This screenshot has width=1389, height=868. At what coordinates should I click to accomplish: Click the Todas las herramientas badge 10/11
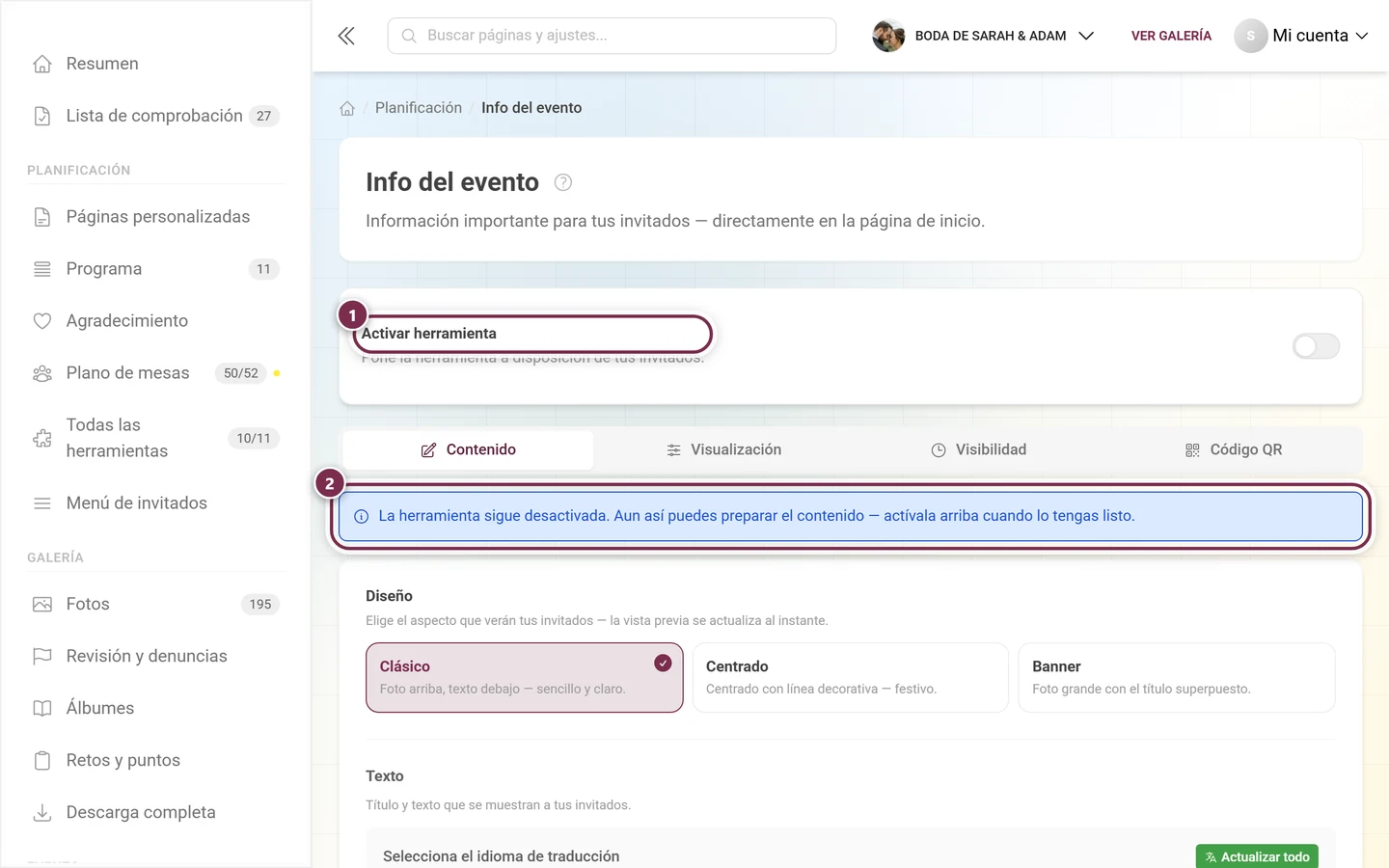click(x=254, y=438)
